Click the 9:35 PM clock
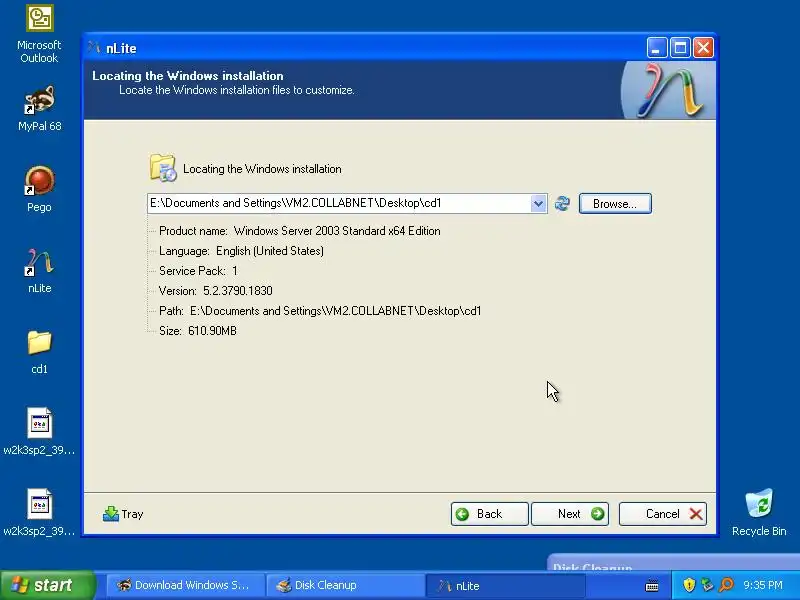Screen dimensions: 800x600 tap(763, 585)
